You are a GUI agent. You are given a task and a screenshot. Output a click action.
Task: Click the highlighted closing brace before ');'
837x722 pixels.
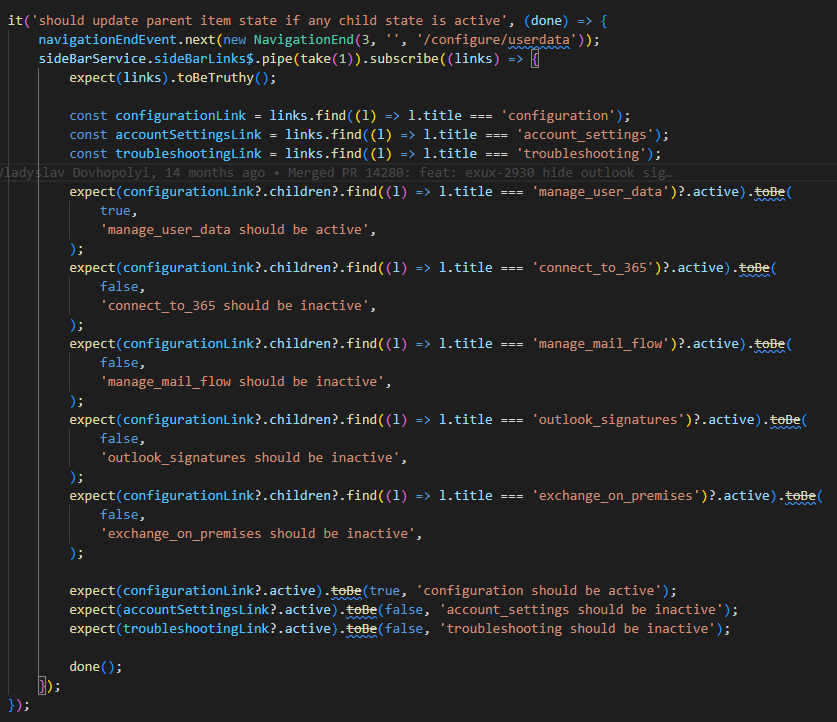click(42, 686)
